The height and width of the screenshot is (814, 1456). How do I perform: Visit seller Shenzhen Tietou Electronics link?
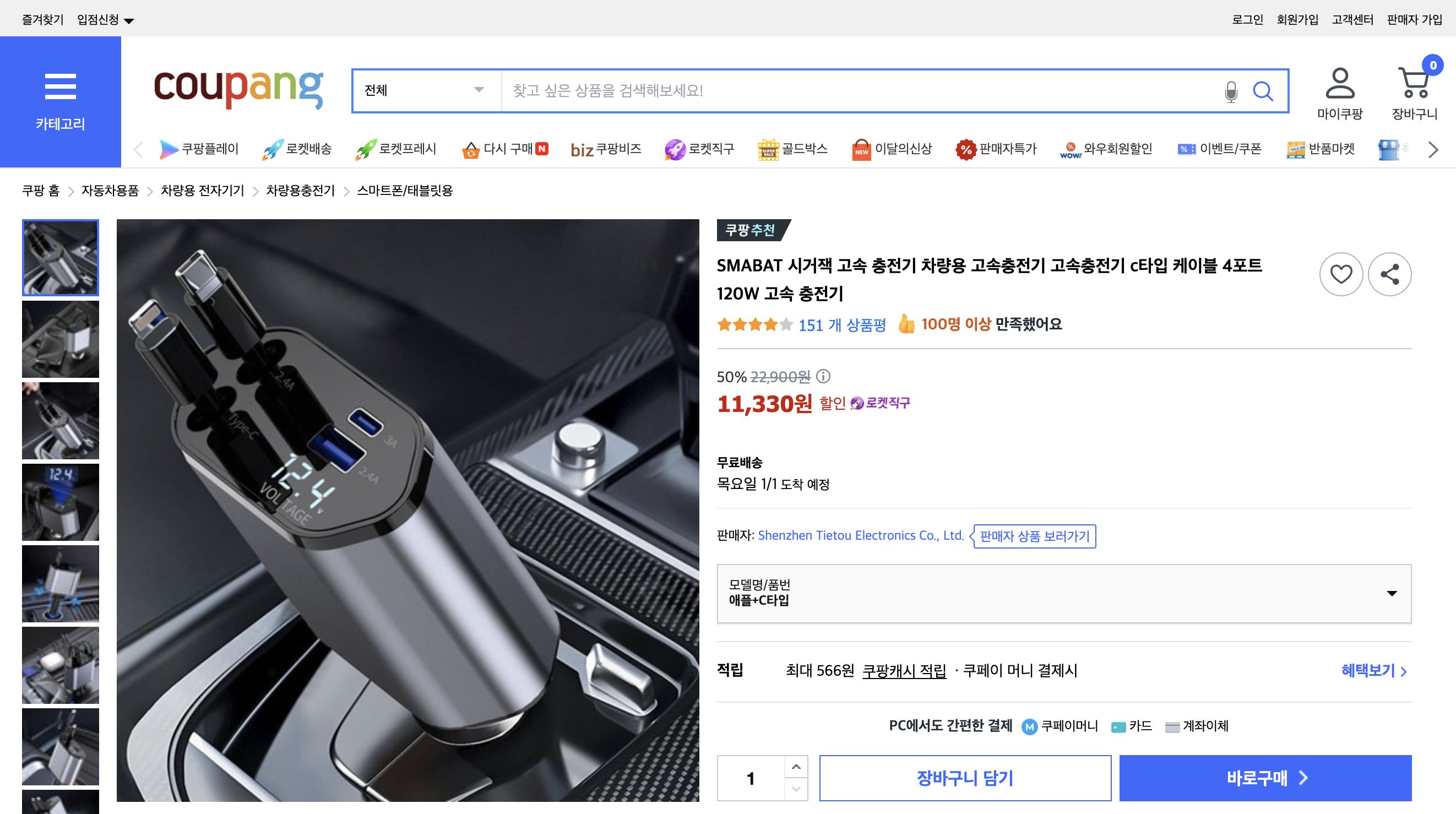[x=862, y=535]
